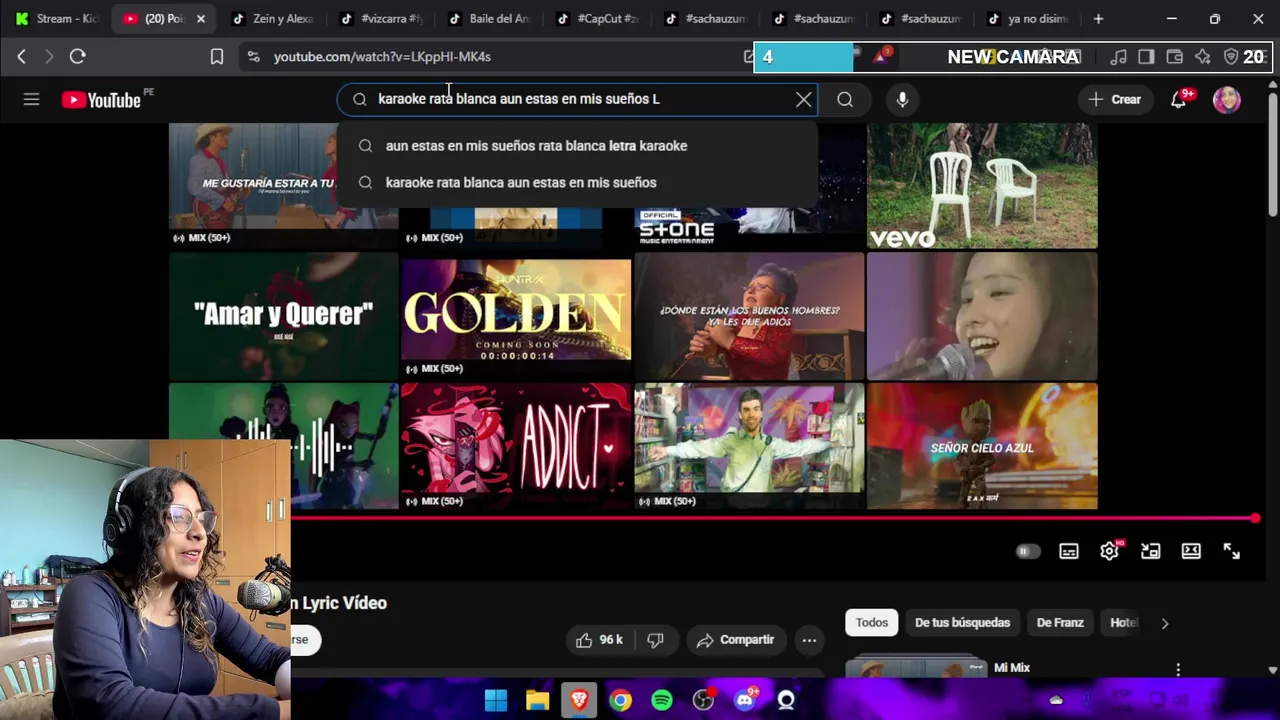Image resolution: width=1280 pixels, height=720 pixels.
Task: Toggle the autoplay switch
Action: click(x=1028, y=551)
